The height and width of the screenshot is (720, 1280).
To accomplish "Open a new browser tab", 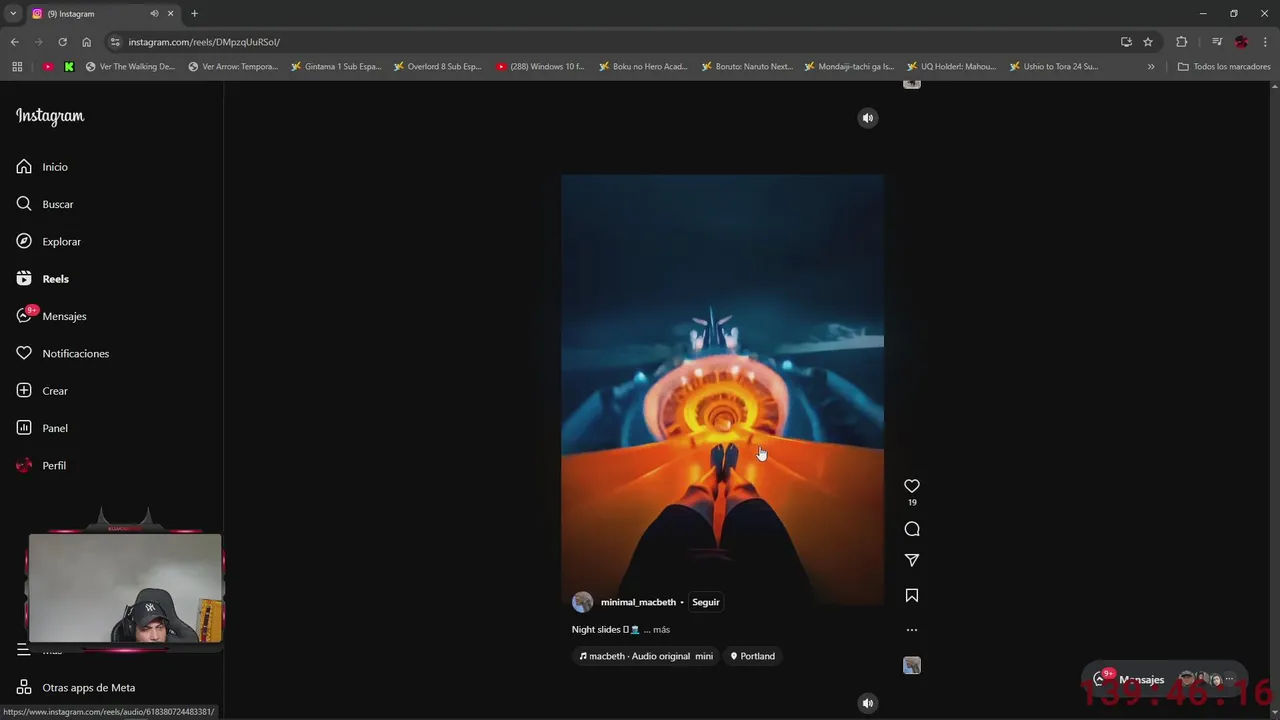I will click(x=194, y=14).
